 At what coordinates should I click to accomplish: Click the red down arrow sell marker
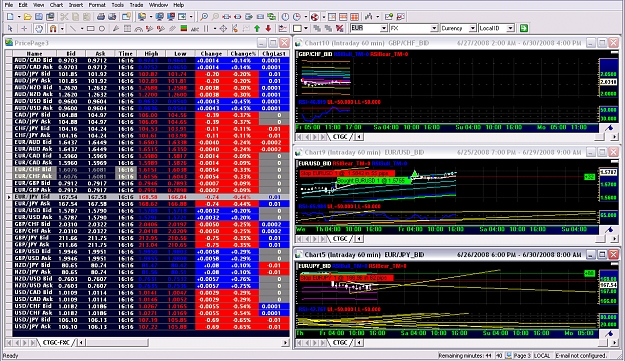[268, 28]
